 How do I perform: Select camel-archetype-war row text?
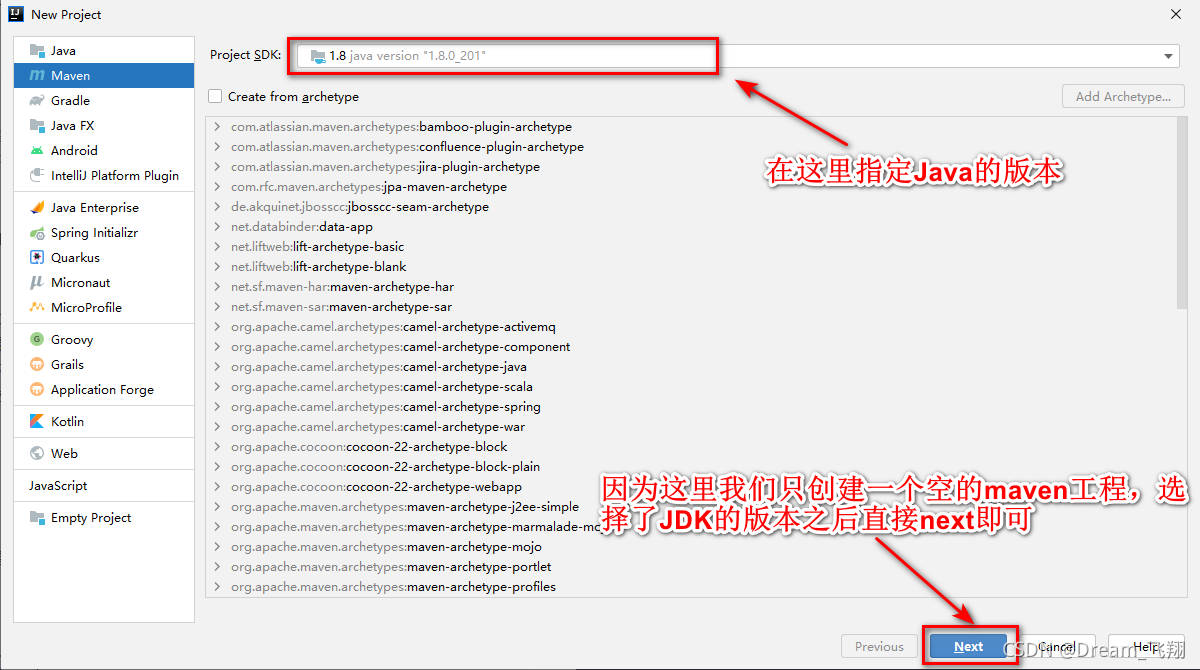(378, 427)
